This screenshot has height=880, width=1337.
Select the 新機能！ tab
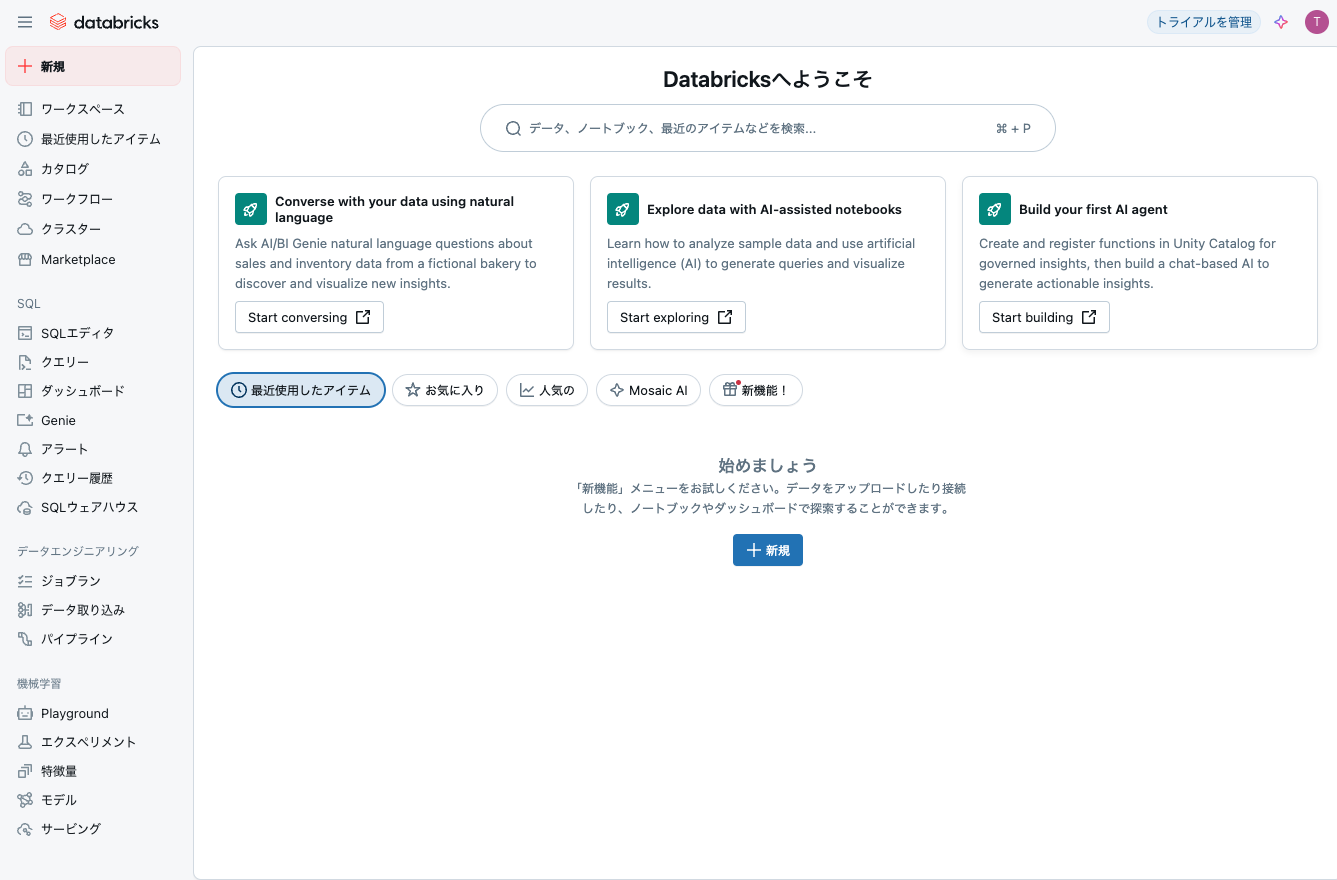[756, 390]
